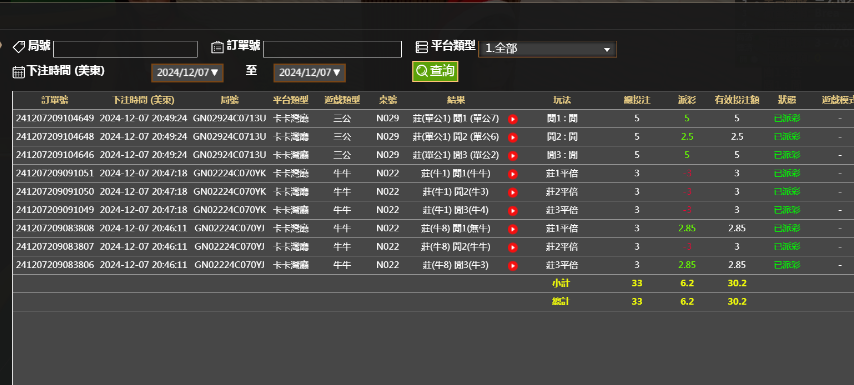
Task: Click the 訂單號 column header
Action: point(55,100)
